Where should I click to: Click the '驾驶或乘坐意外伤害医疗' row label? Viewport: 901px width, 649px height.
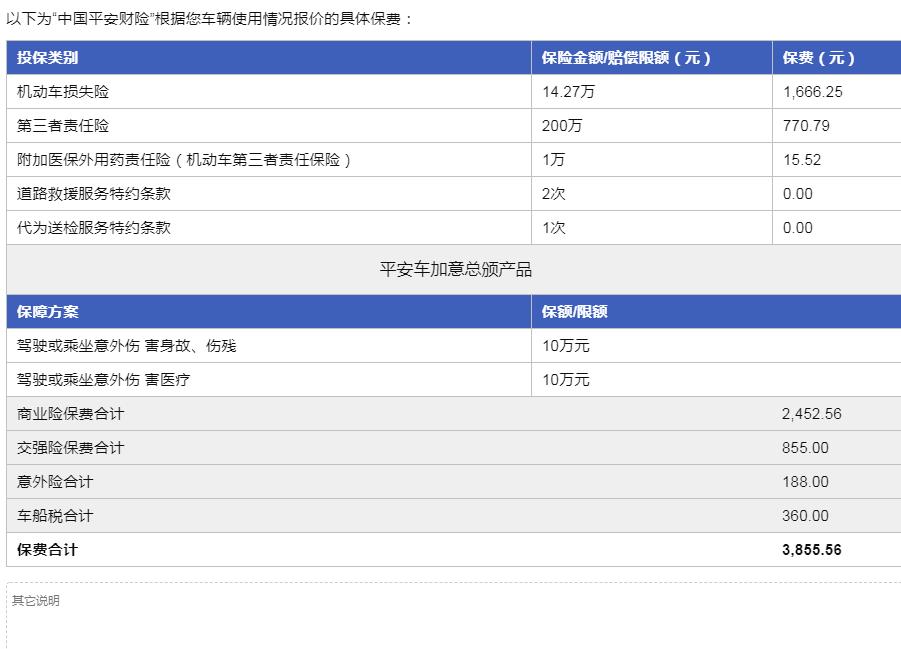[x=103, y=379]
